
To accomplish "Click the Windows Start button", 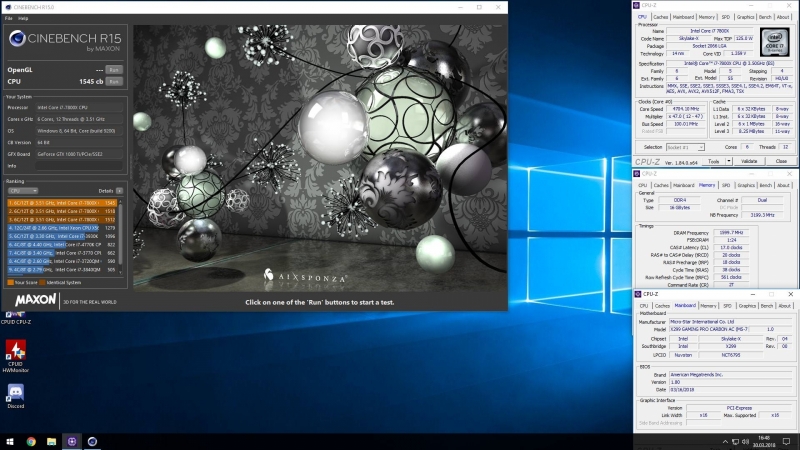I will (x=10, y=441).
